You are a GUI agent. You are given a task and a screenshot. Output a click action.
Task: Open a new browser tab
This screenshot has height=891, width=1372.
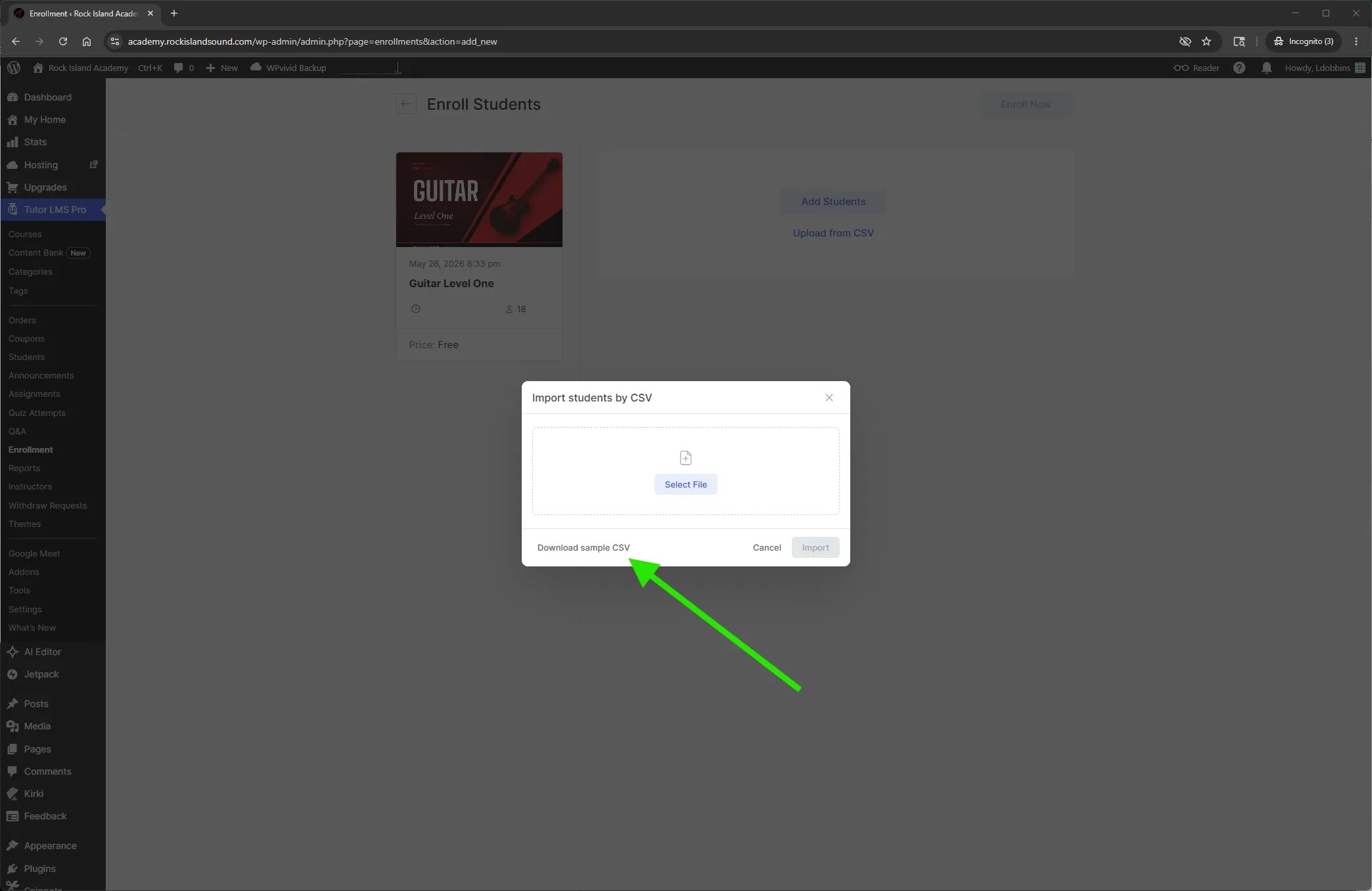(x=174, y=13)
